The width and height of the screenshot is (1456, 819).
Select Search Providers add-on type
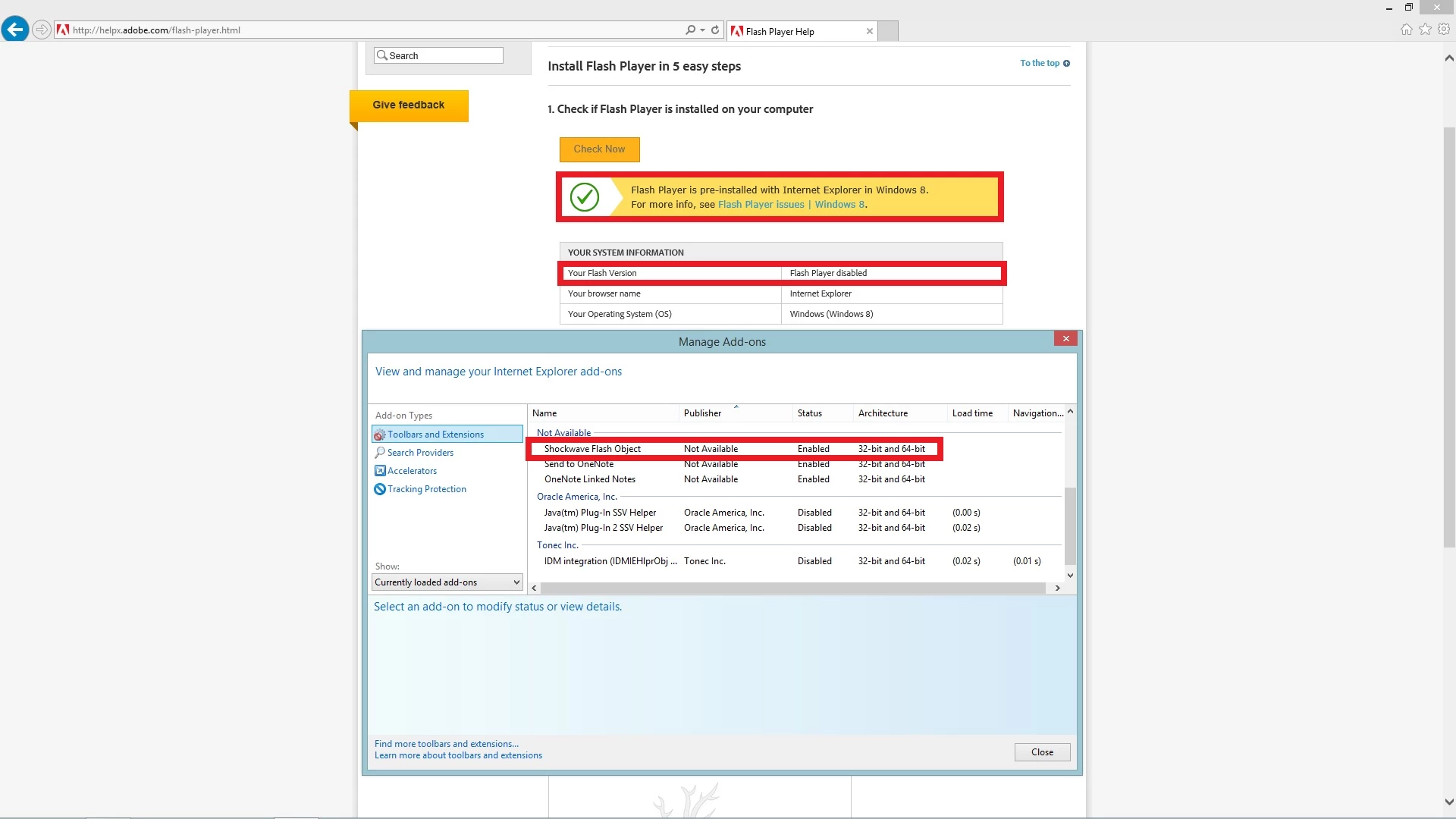pyautogui.click(x=420, y=453)
